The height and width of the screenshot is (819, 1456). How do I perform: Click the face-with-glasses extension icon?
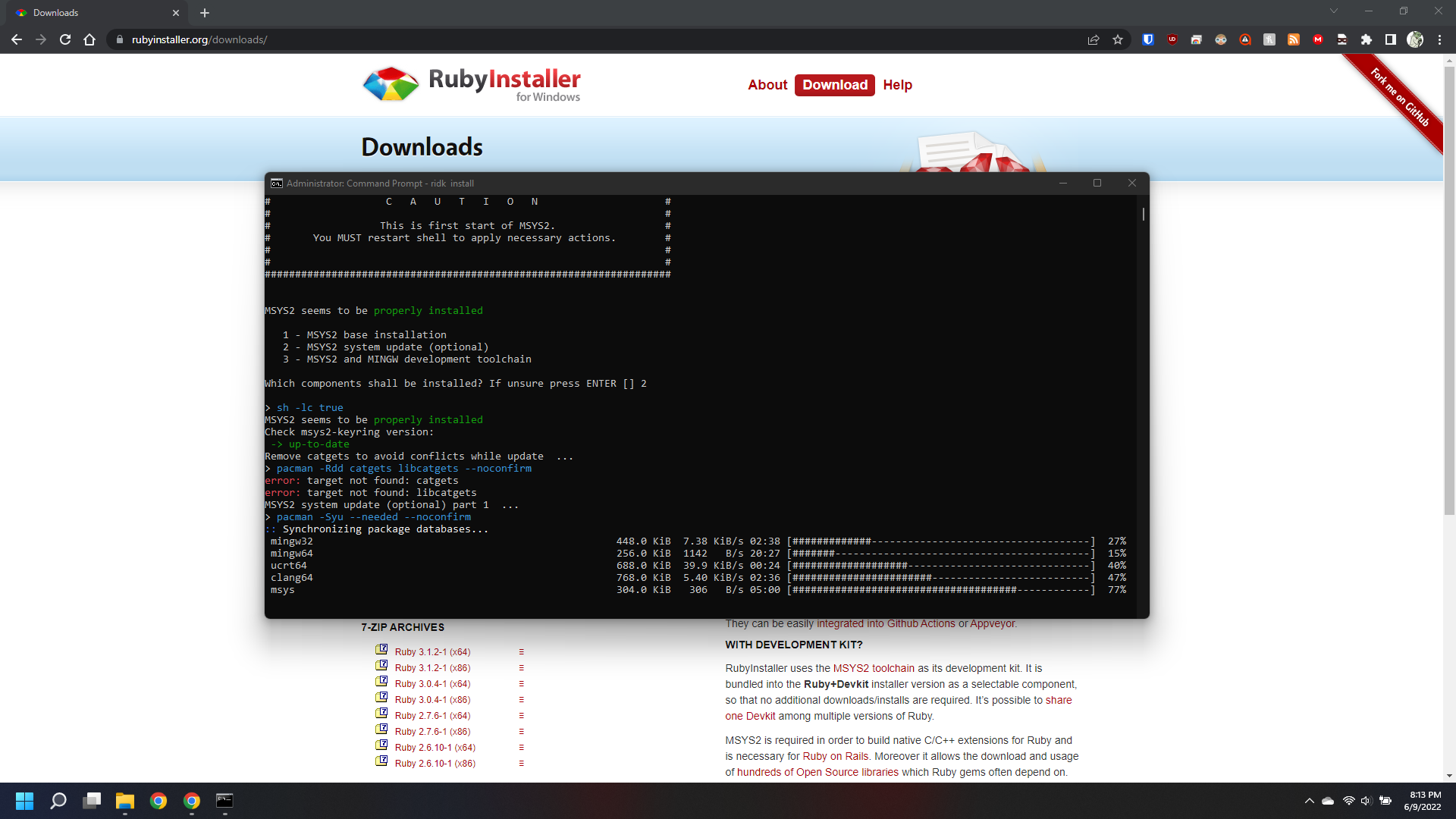1221,39
